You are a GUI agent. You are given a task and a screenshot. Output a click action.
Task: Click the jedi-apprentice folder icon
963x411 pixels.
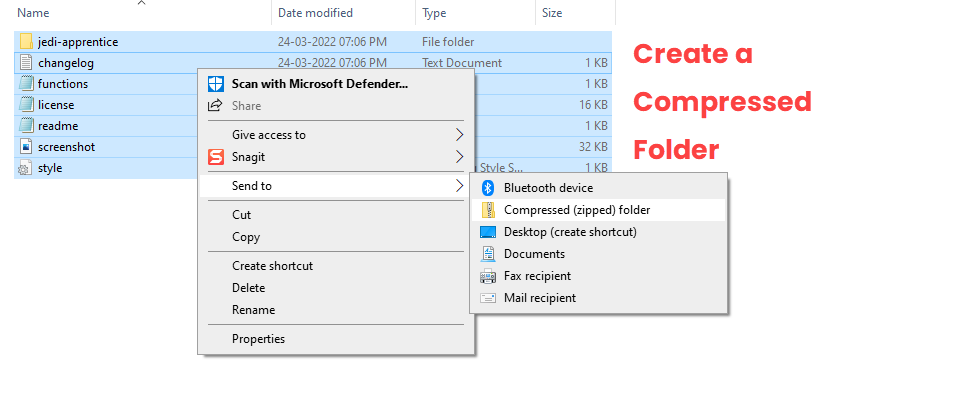point(26,42)
